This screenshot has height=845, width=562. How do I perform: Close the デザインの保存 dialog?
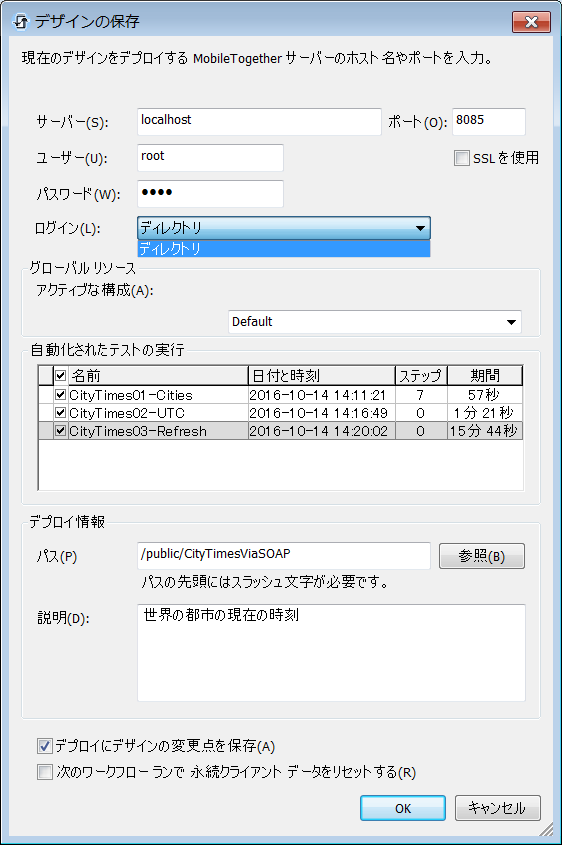click(x=531, y=22)
